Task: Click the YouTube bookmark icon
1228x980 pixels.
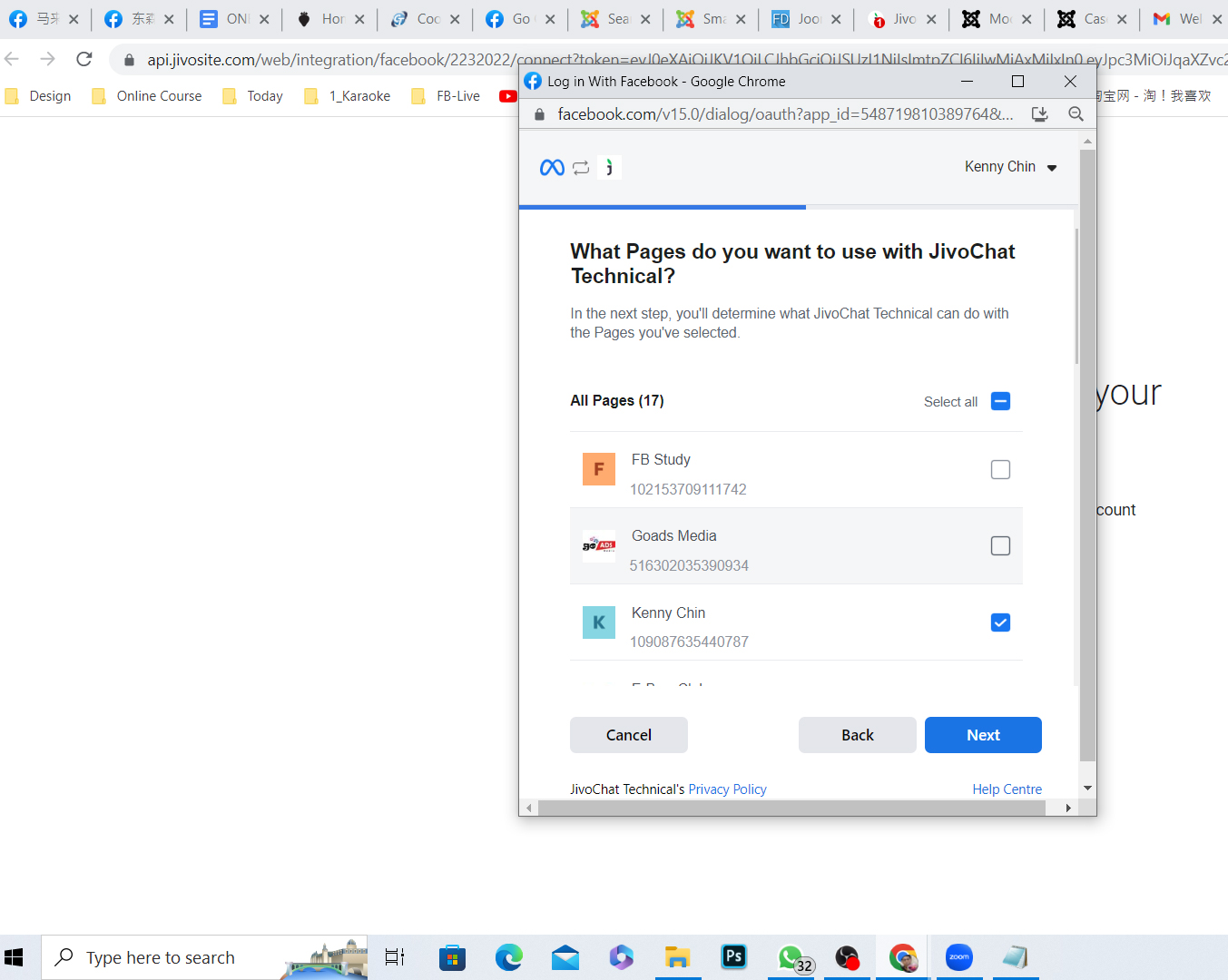Action: 508,96
